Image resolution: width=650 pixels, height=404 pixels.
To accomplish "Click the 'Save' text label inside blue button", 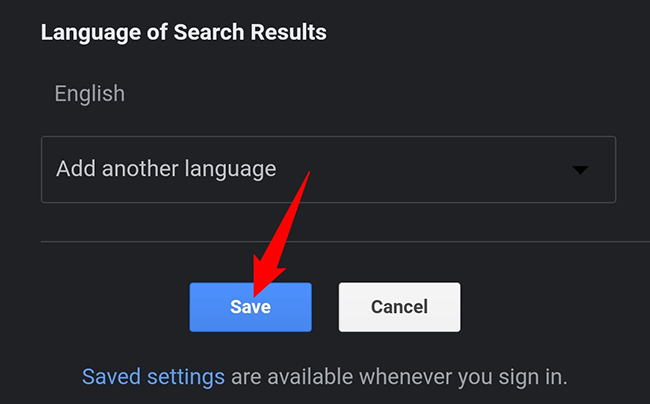I will [x=250, y=307].
